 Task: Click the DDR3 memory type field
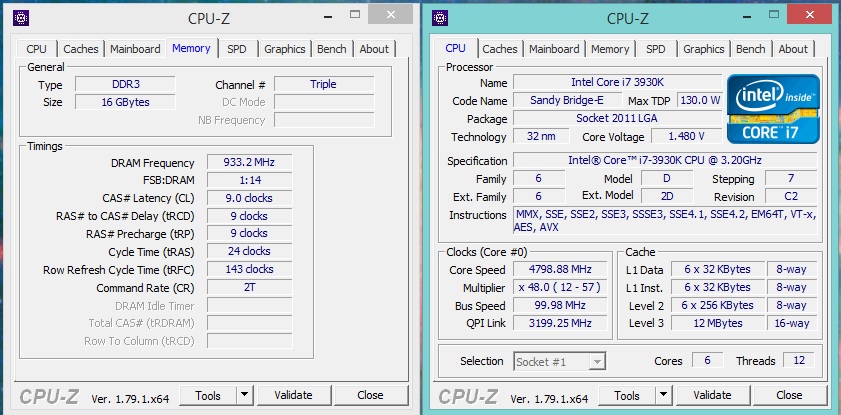click(x=125, y=84)
